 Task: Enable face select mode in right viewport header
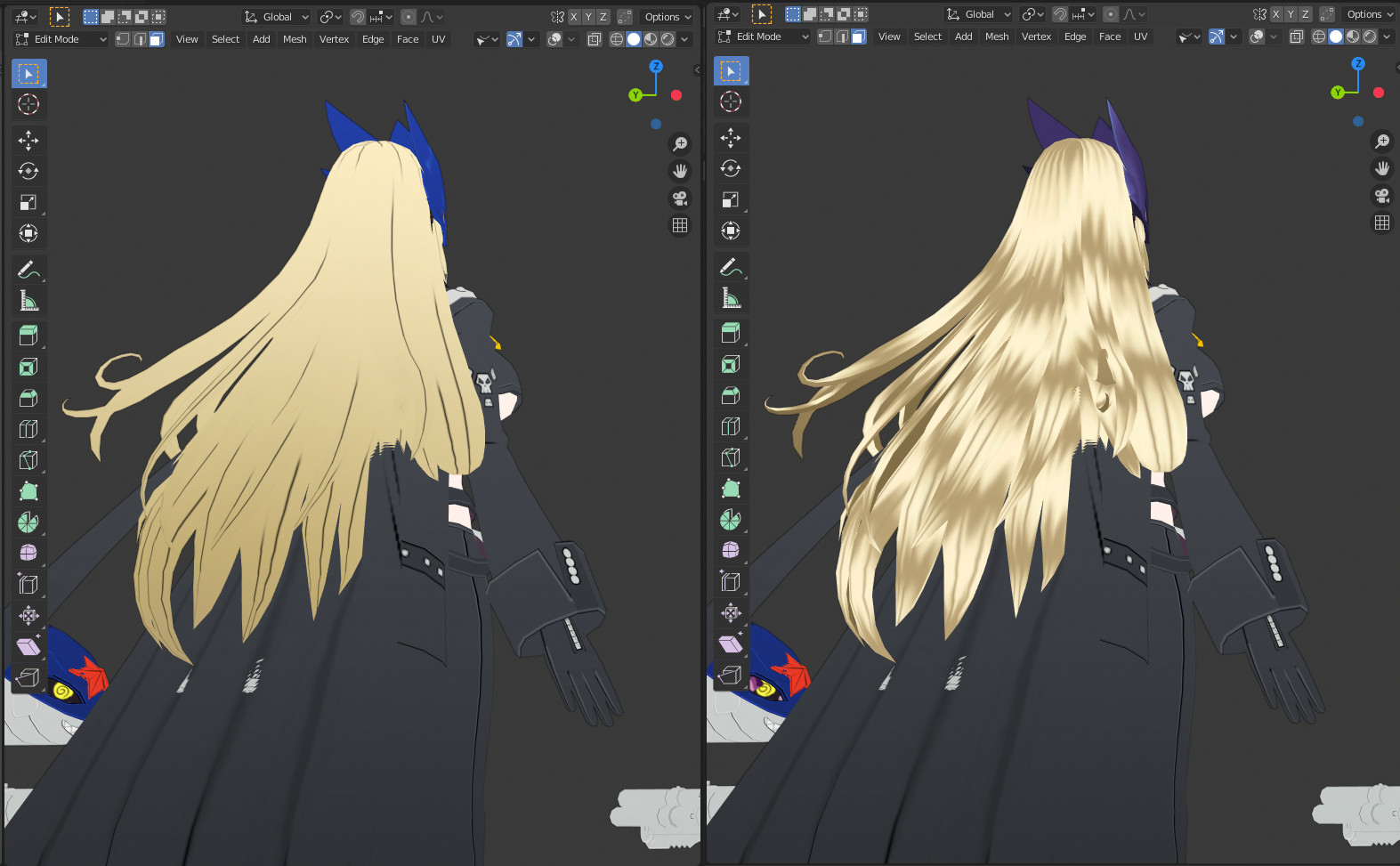[858, 36]
